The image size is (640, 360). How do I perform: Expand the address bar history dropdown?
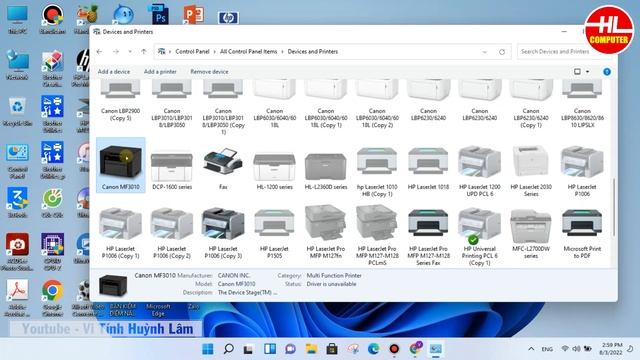click(x=484, y=52)
